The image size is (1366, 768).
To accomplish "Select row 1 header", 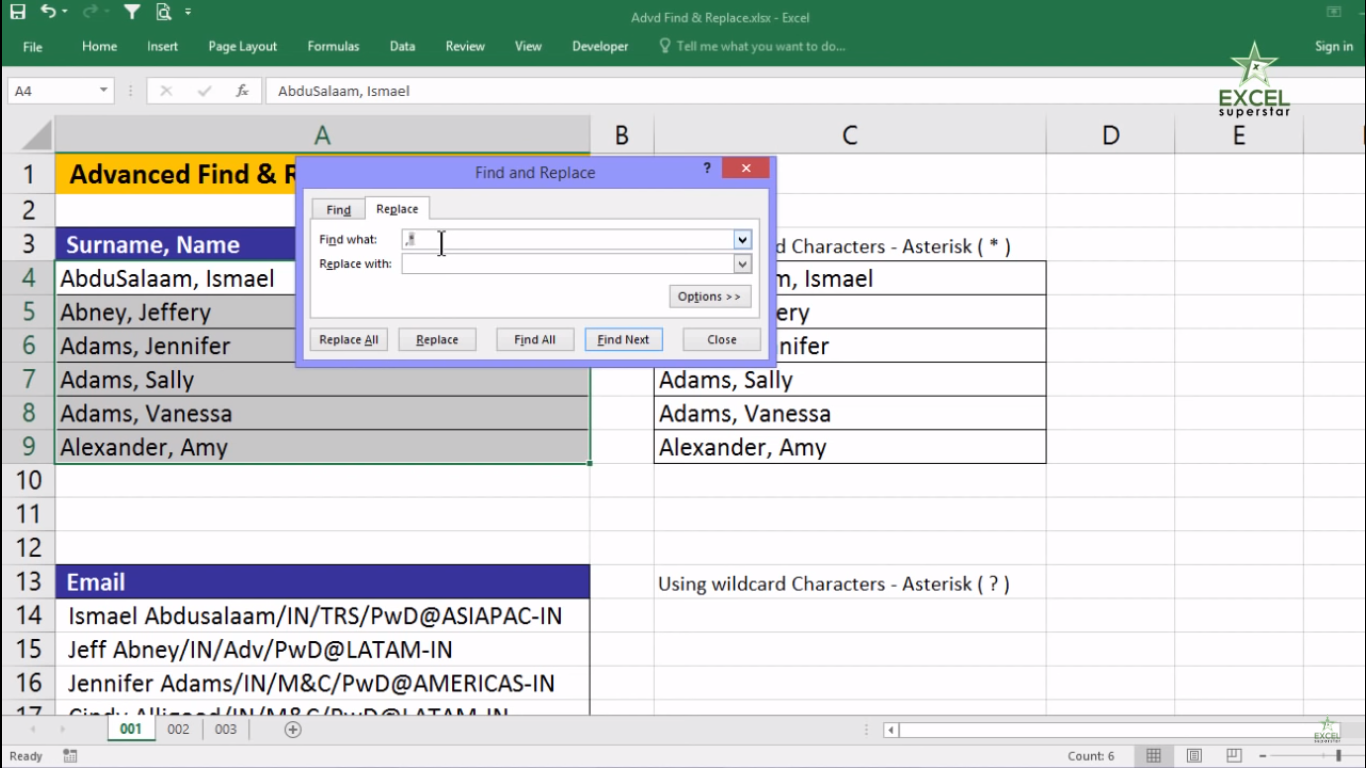I will click(28, 174).
